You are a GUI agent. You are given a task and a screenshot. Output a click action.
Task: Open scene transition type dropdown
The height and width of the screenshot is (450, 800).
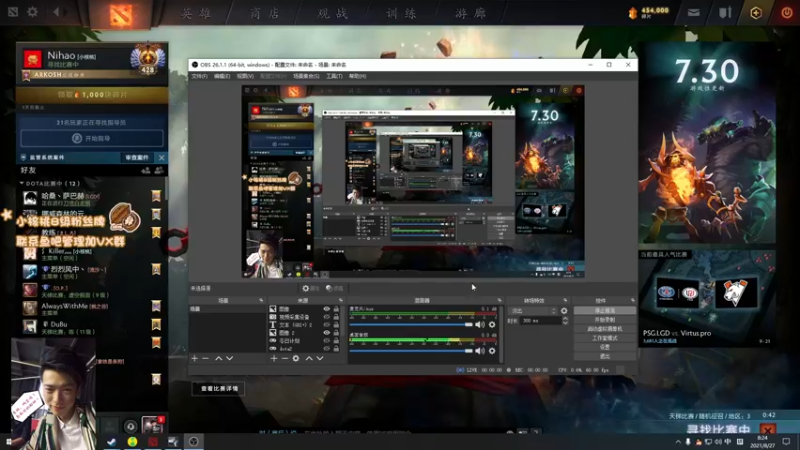click(x=533, y=311)
